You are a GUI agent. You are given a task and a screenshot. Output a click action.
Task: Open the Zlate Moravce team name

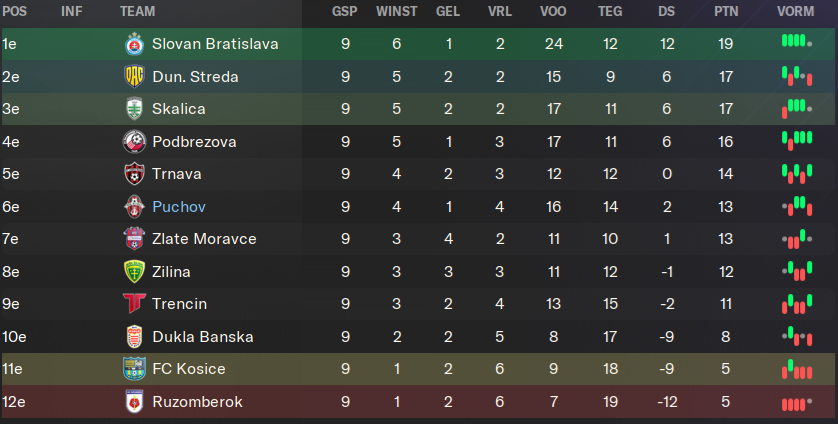pyautogui.click(x=204, y=239)
